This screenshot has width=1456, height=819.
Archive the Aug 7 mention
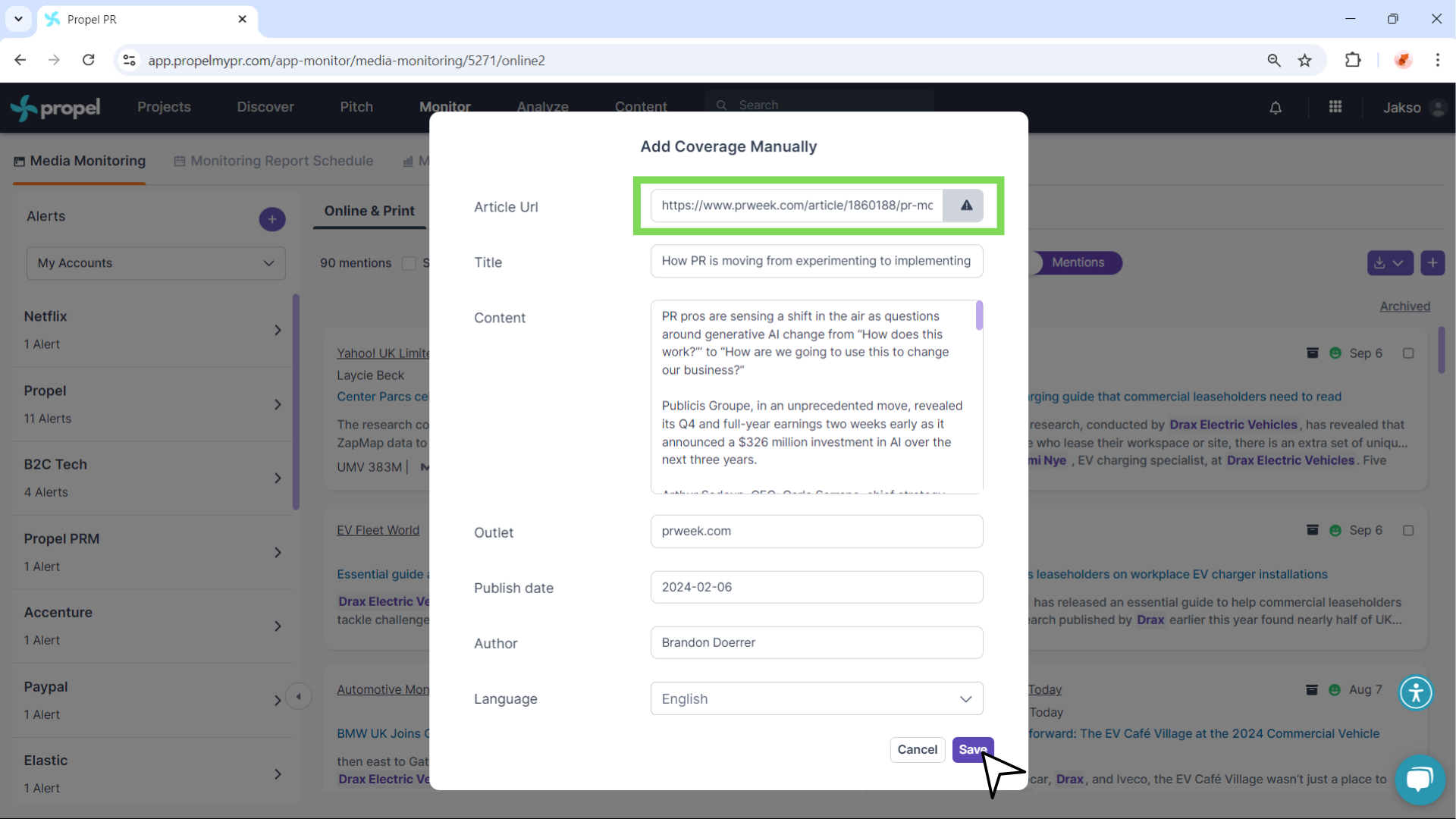pyautogui.click(x=1312, y=689)
